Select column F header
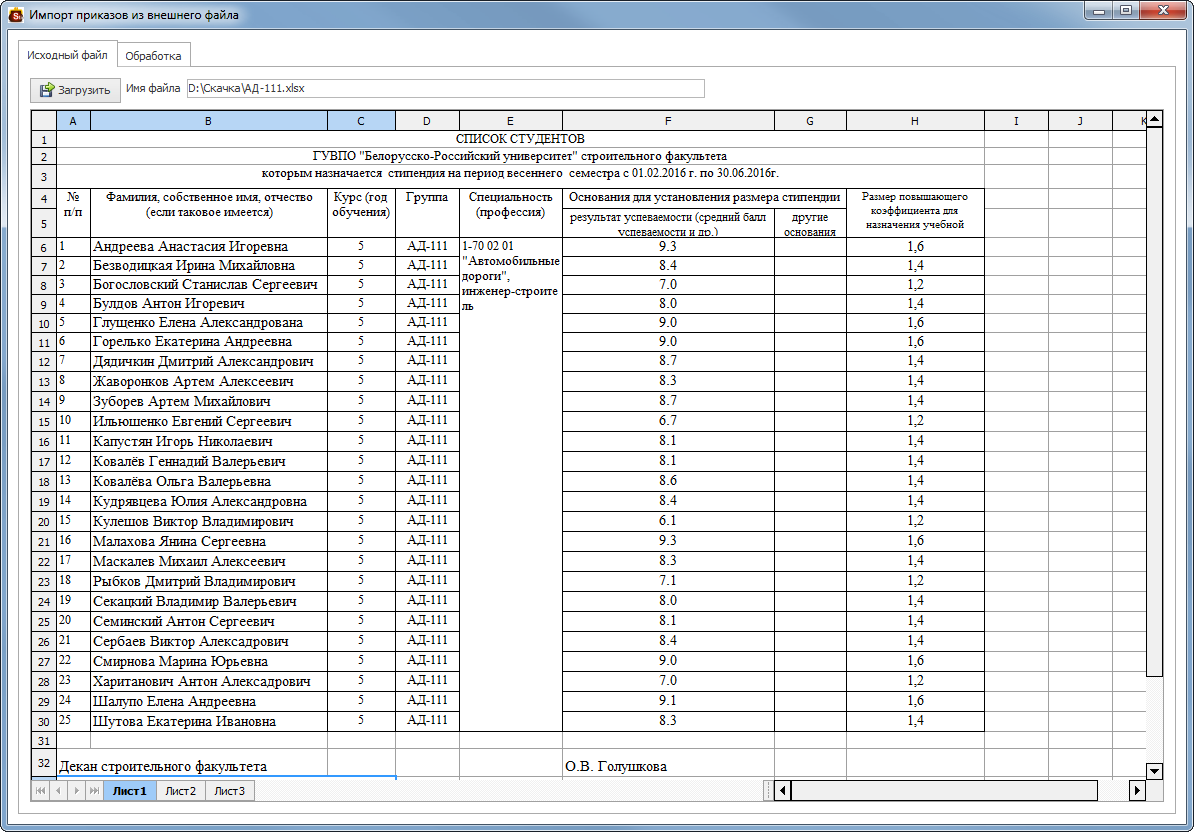1194x832 pixels. click(x=668, y=120)
